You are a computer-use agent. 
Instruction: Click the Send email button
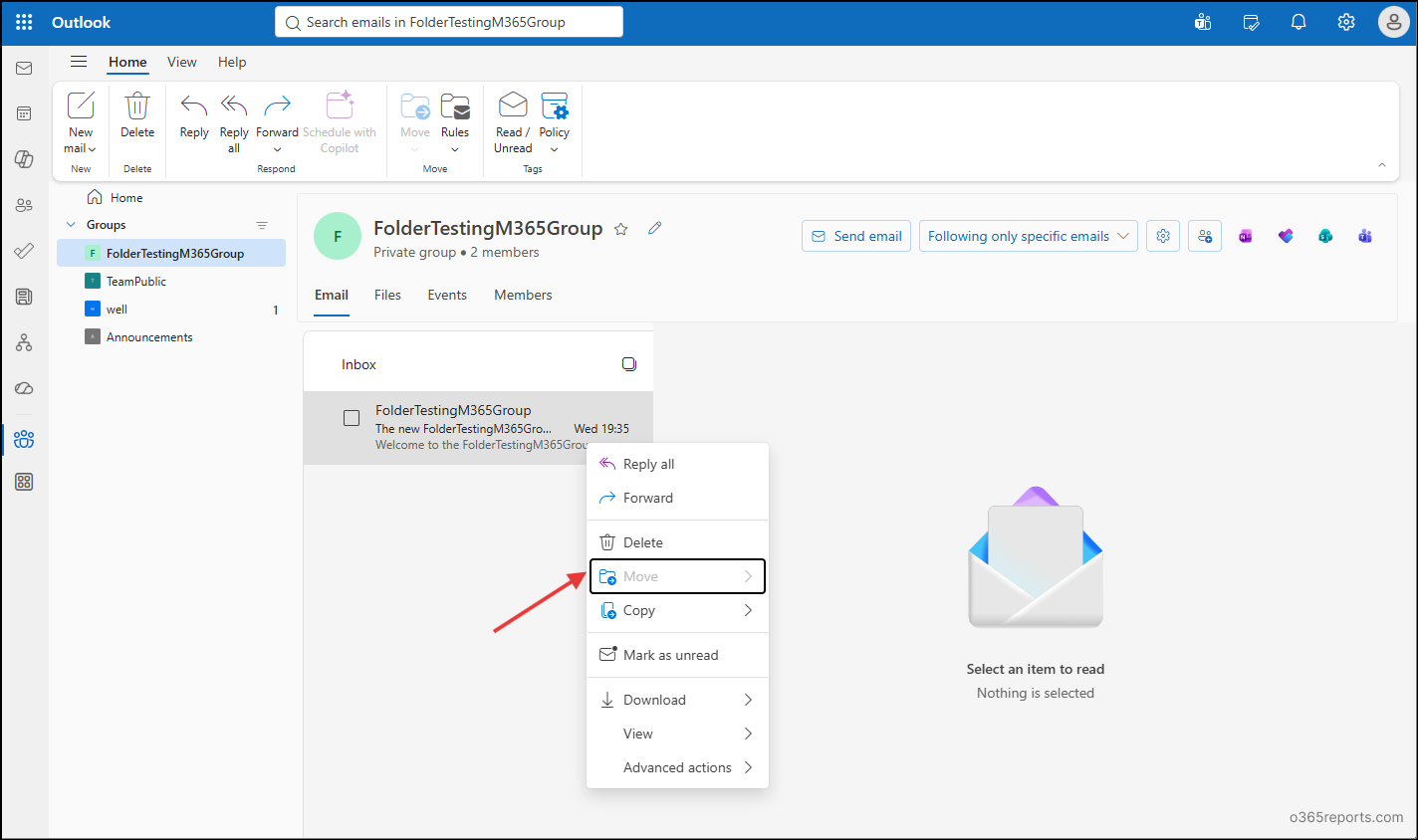[x=856, y=236]
